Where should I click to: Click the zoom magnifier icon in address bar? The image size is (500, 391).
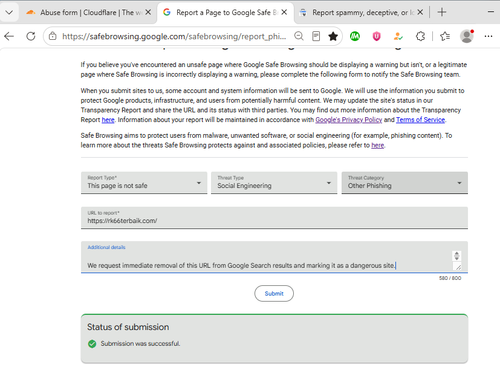tap(299, 36)
